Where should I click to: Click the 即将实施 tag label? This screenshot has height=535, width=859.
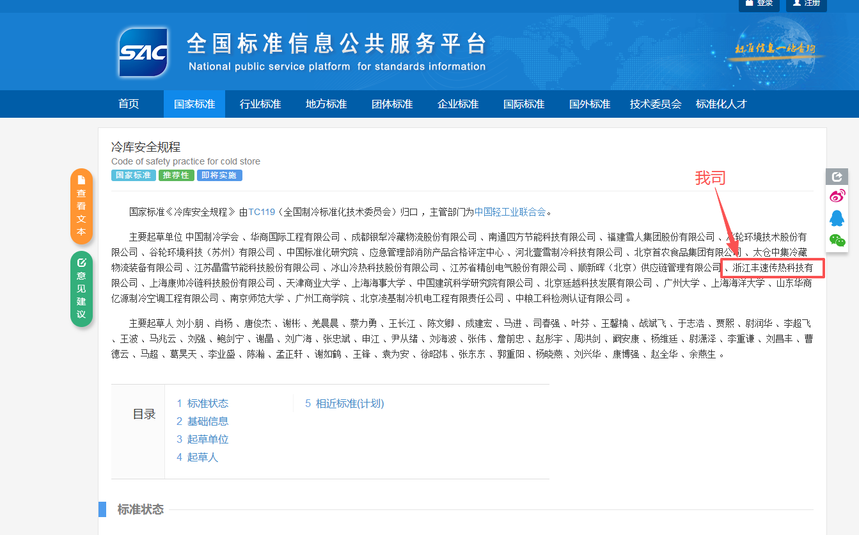coord(219,175)
